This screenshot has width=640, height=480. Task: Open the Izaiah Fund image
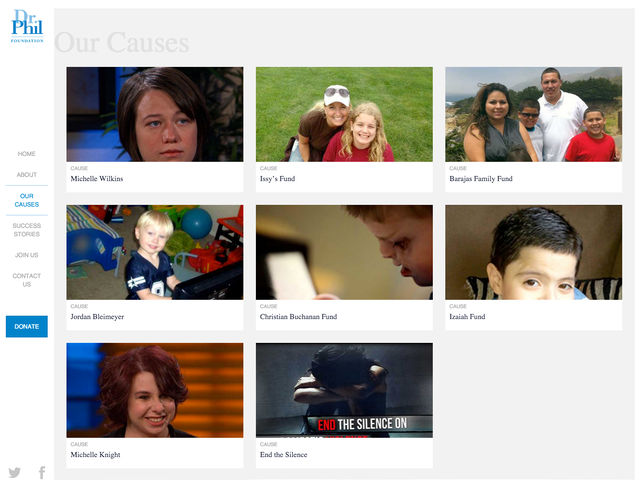[533, 252]
